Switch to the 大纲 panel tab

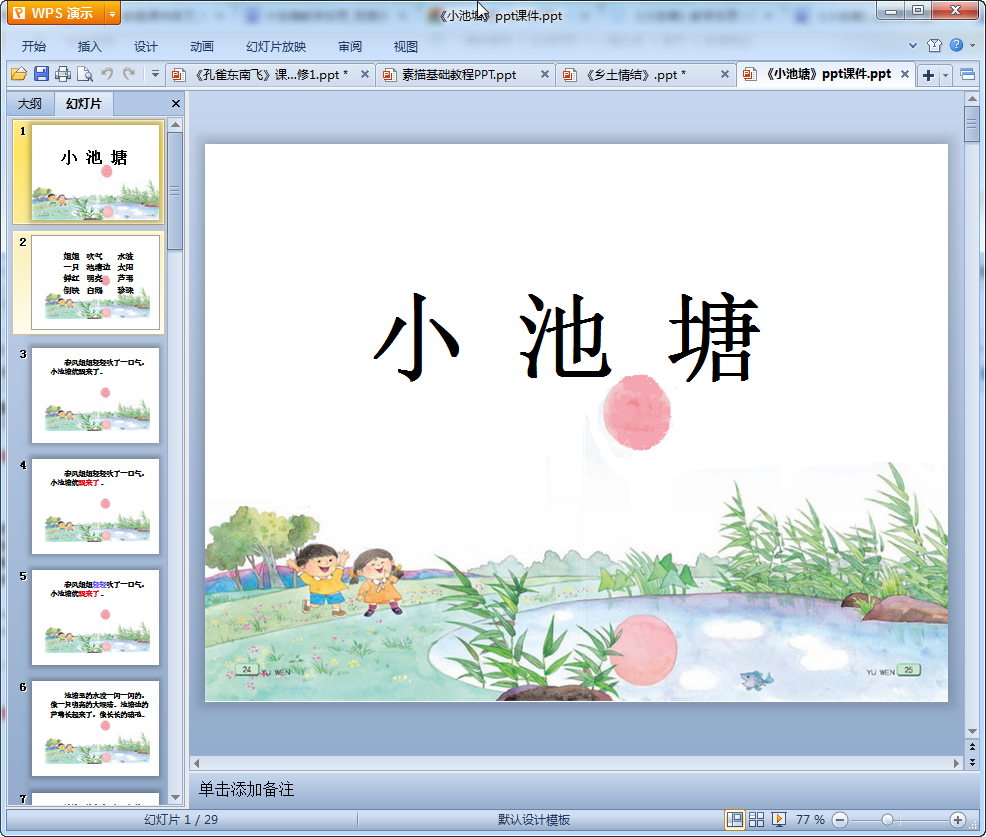tap(30, 104)
